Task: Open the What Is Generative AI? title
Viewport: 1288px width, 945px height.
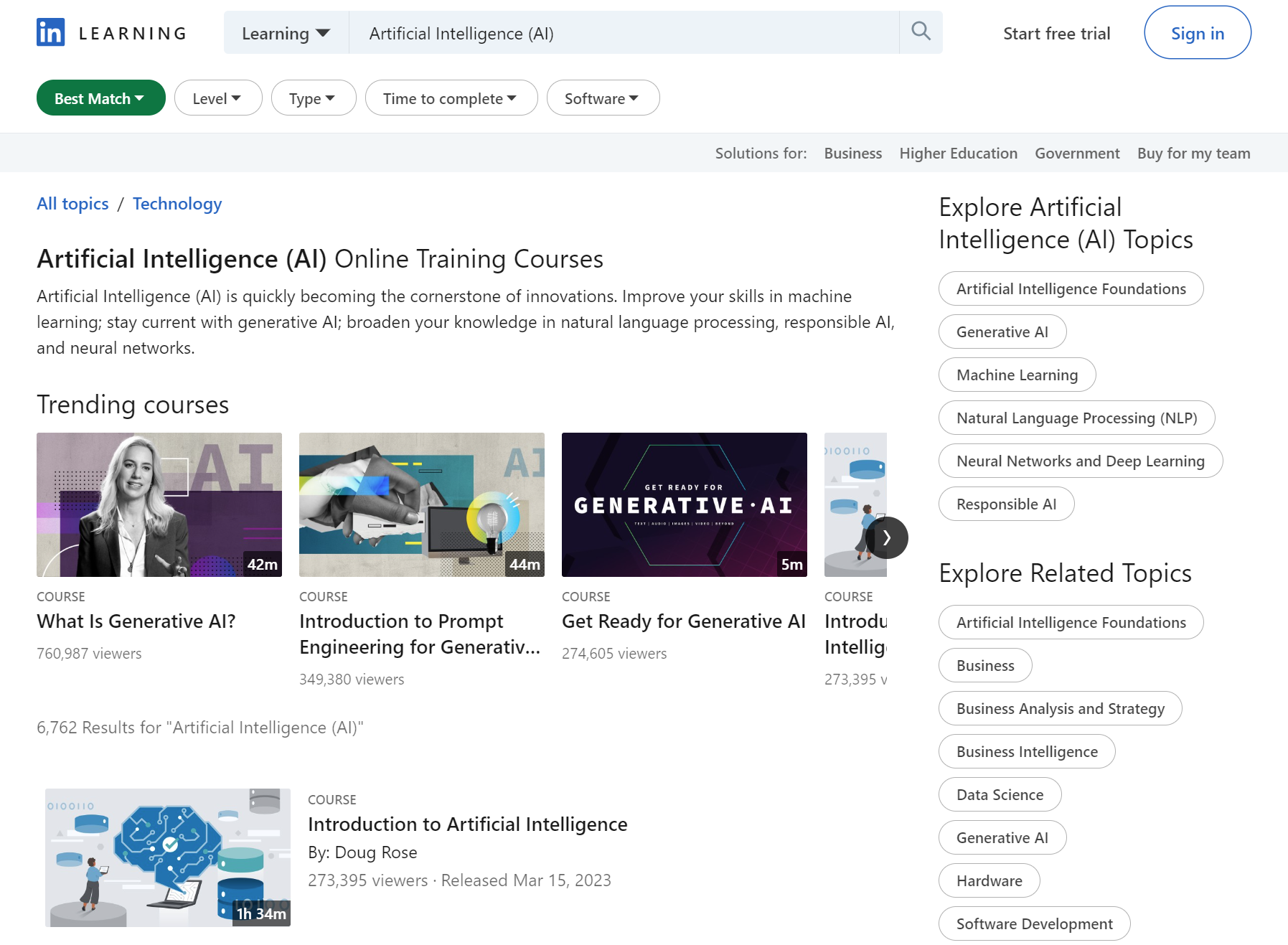Action: pos(136,621)
